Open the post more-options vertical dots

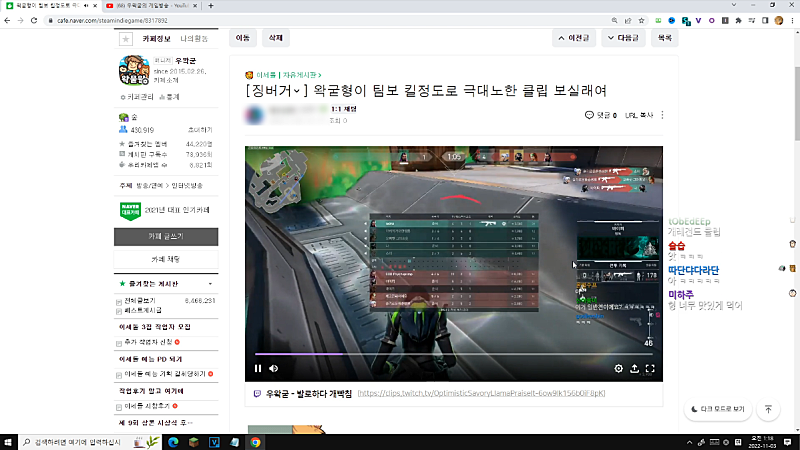(x=662, y=115)
